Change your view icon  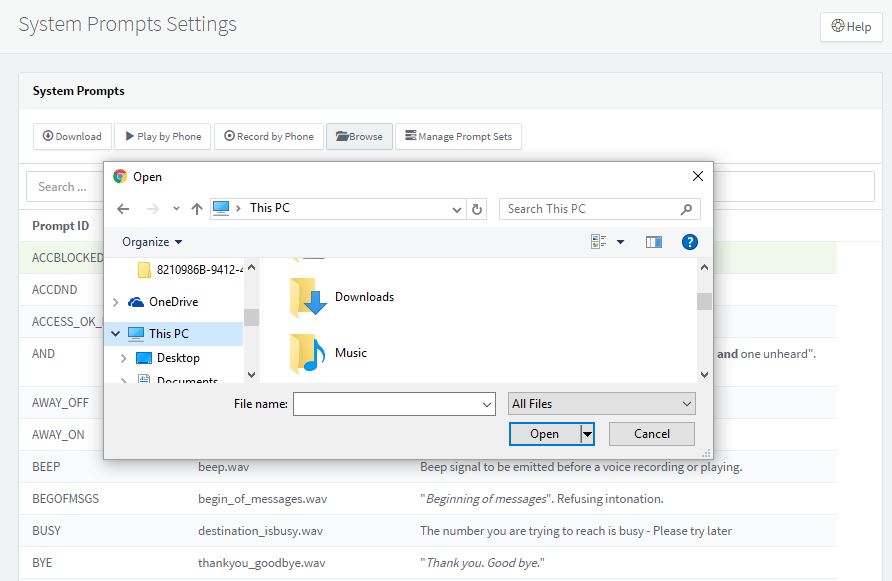pyautogui.click(x=598, y=242)
